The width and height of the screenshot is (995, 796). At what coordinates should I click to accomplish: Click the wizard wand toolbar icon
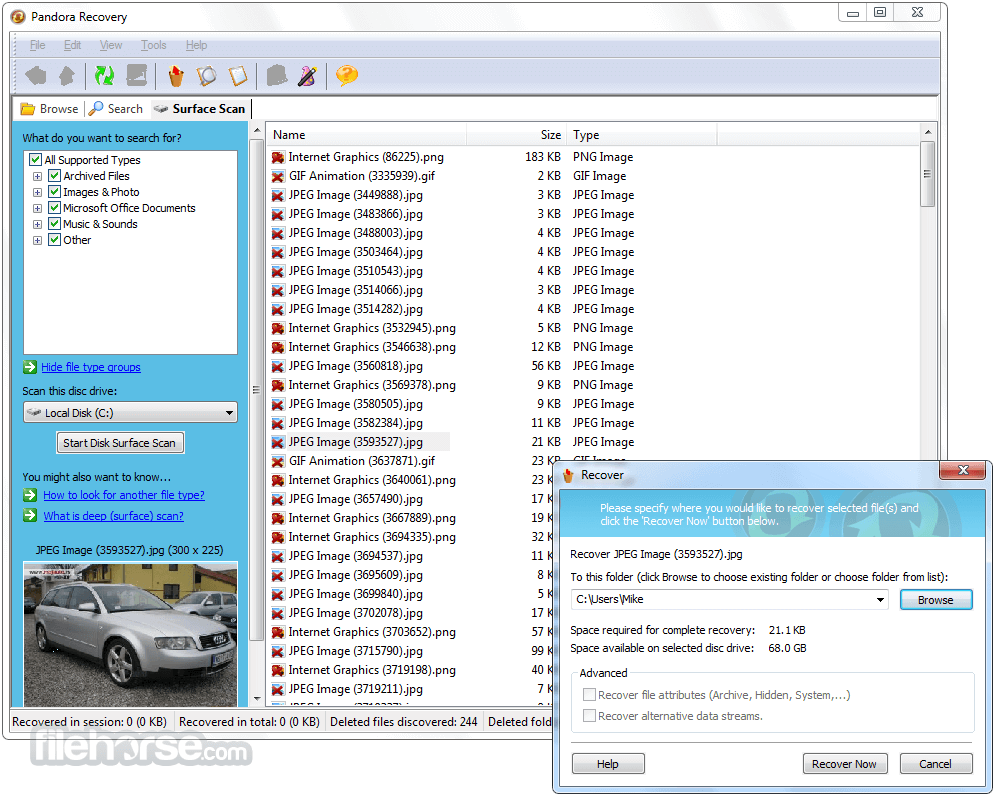pyautogui.click(x=308, y=76)
